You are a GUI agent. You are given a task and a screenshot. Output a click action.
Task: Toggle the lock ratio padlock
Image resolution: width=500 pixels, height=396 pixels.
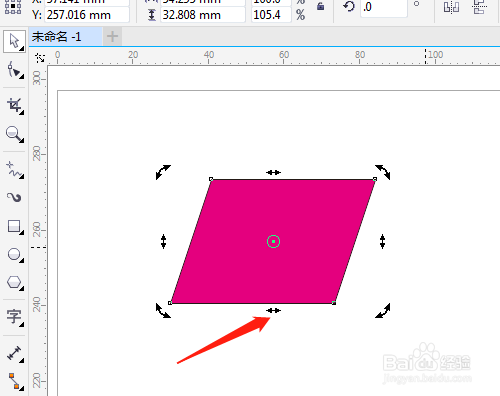point(321,6)
